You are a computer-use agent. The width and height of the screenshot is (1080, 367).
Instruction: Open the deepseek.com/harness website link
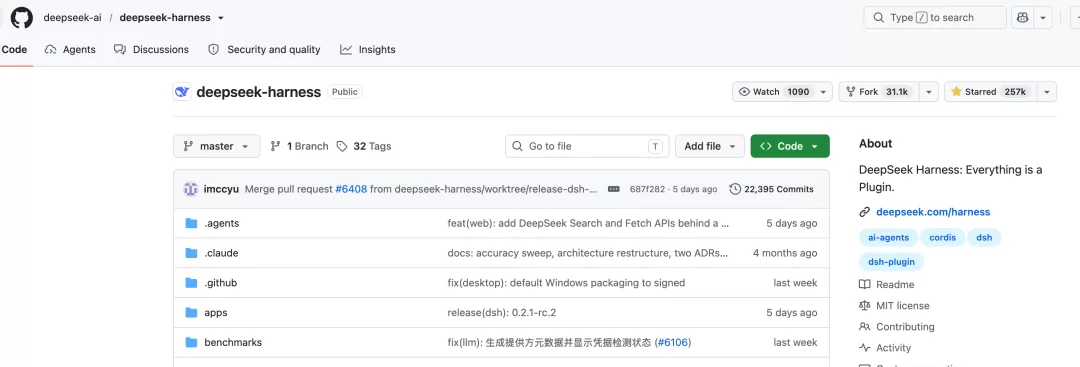[933, 212]
